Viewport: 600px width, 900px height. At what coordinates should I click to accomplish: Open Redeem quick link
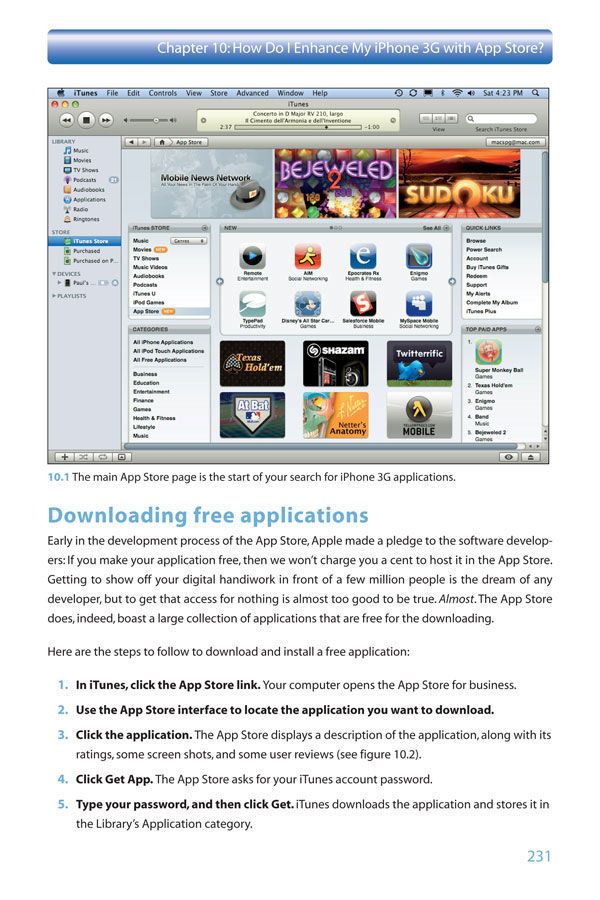coord(477,276)
